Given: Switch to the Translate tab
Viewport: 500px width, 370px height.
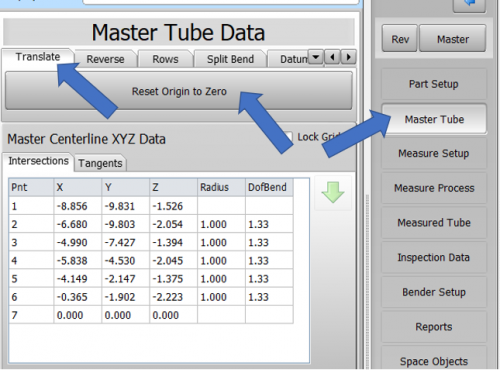Looking at the screenshot, I should (38, 57).
